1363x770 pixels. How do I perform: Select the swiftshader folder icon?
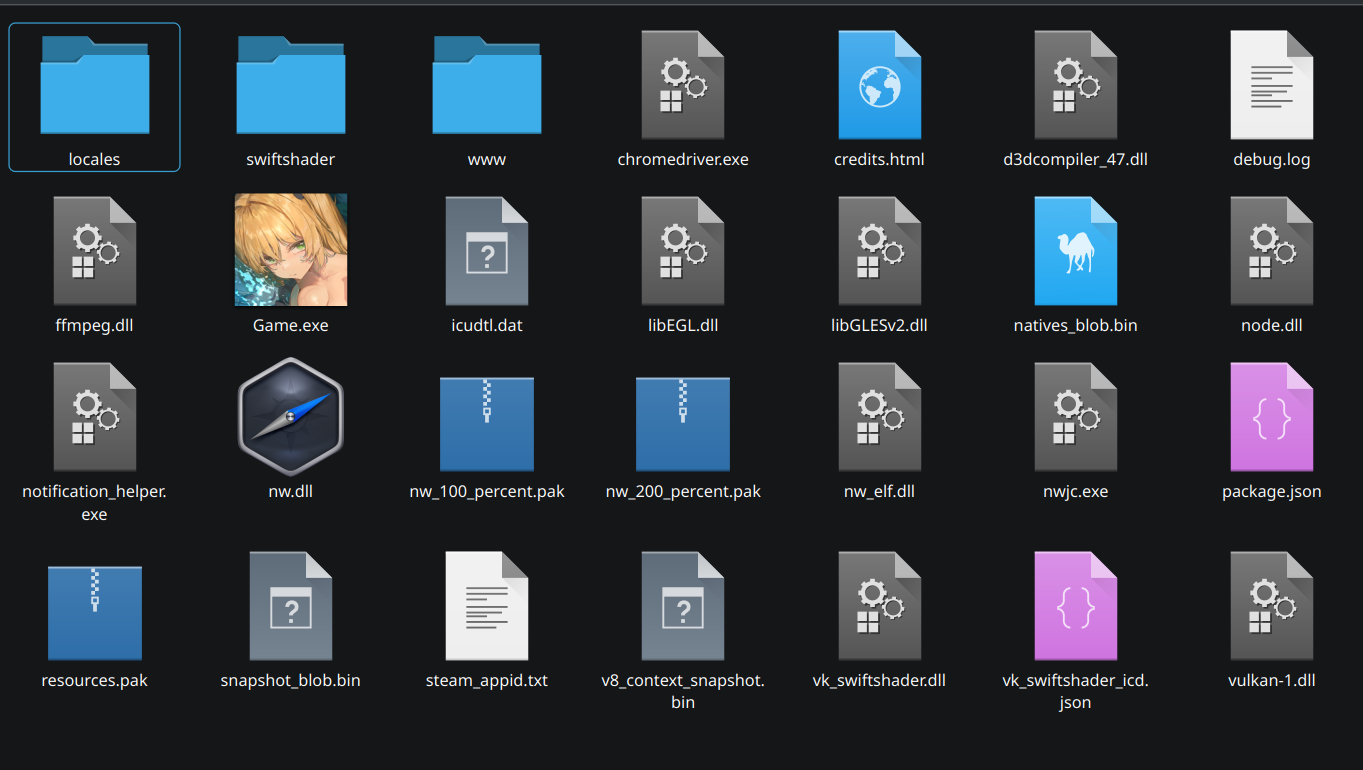coord(291,85)
